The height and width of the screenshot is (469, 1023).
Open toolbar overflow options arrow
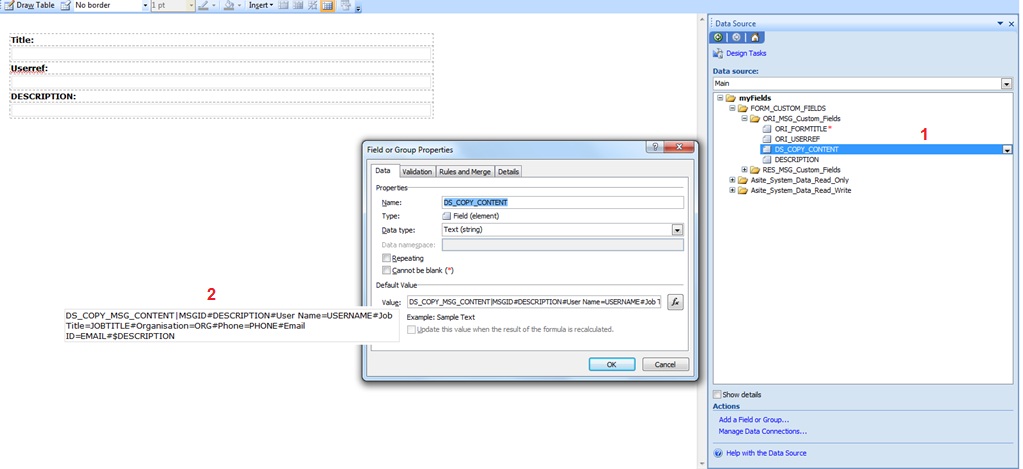359,7
